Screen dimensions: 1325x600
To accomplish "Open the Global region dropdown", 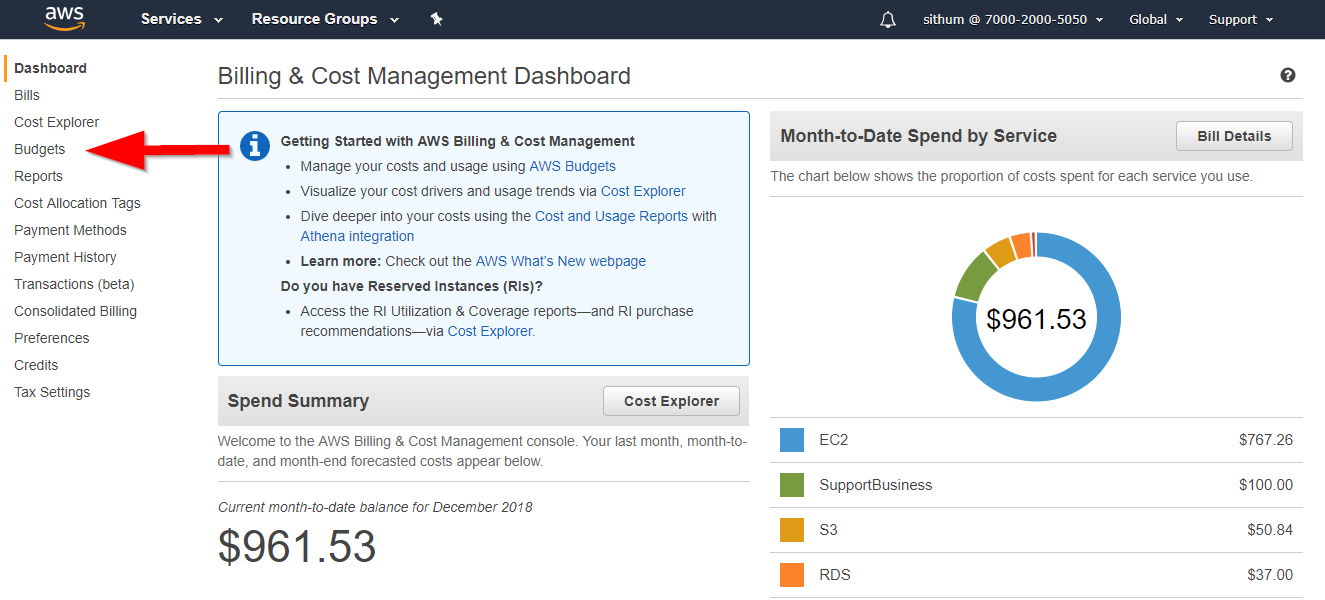I will pyautogui.click(x=1156, y=19).
